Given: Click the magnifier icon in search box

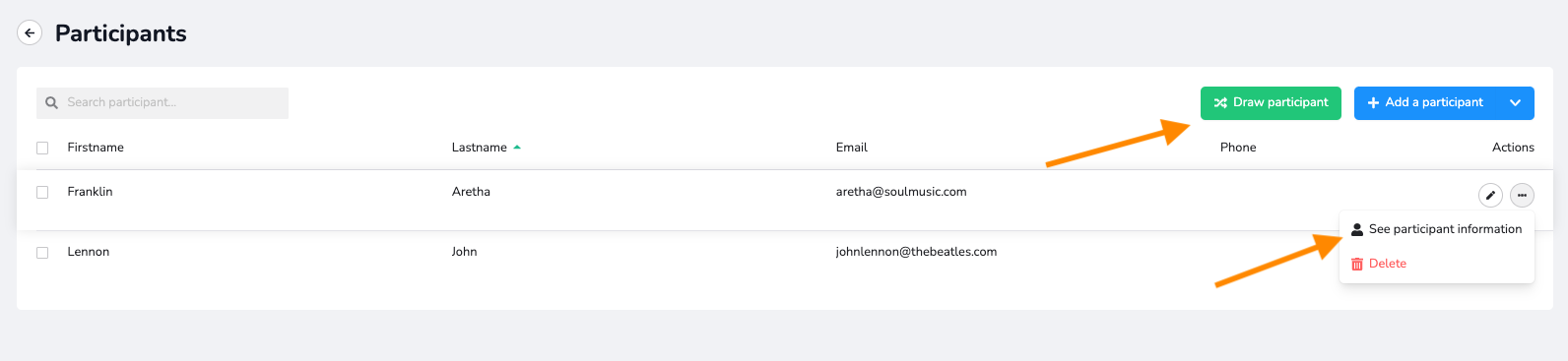Looking at the screenshot, I should [52, 102].
